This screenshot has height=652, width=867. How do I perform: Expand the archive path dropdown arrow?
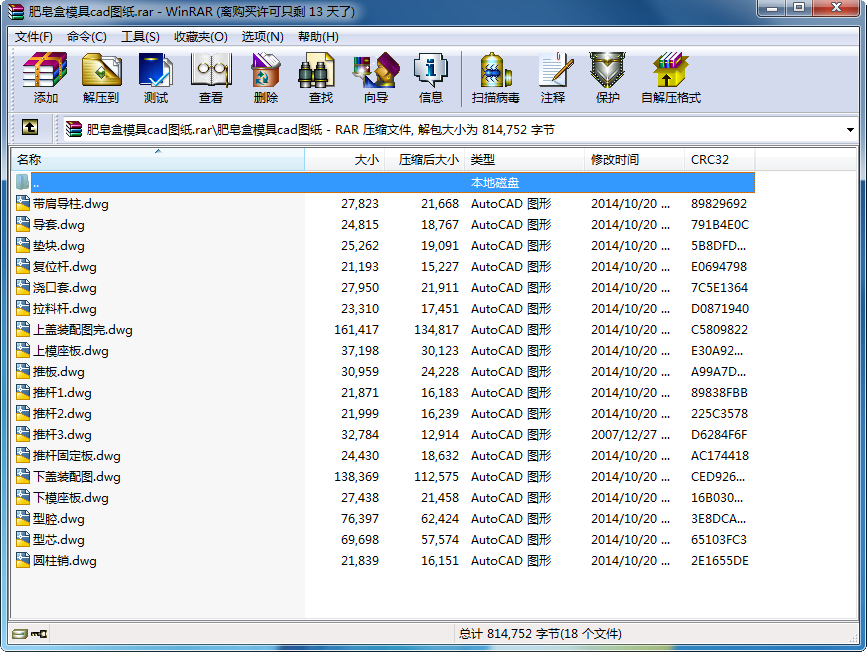pos(850,130)
